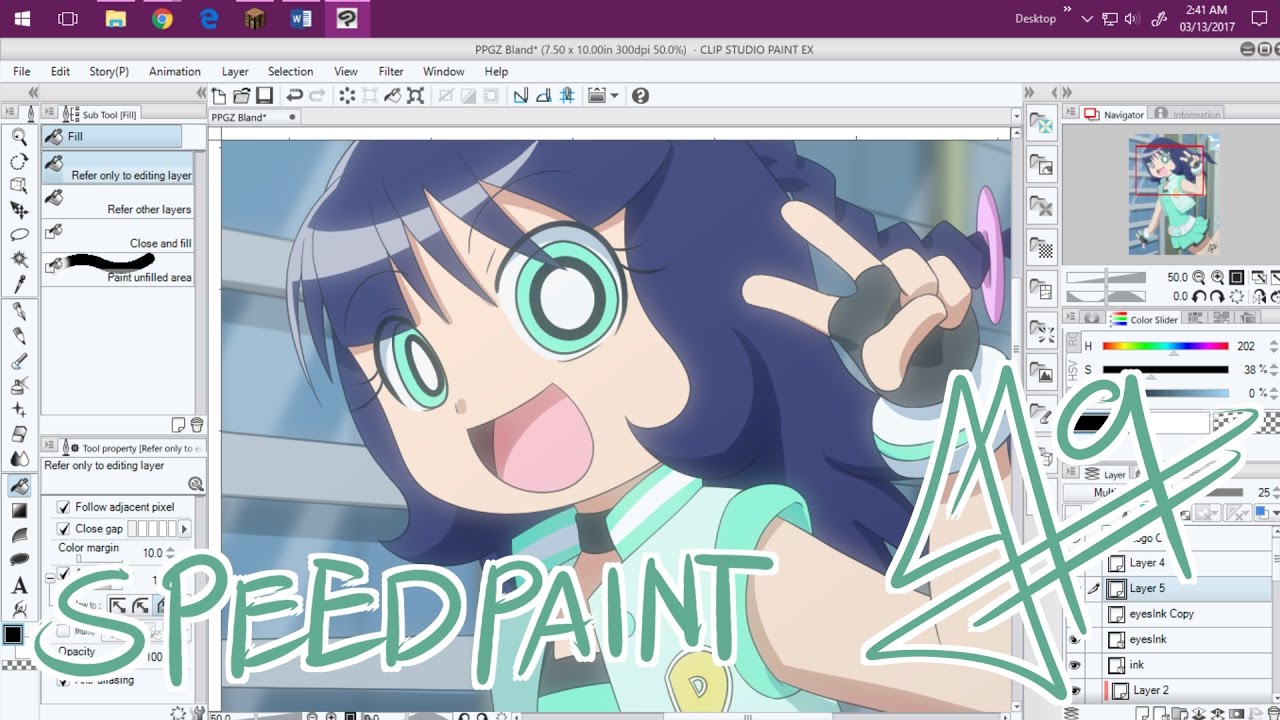Toggle visibility of eyesInk Copy layer

click(1076, 614)
